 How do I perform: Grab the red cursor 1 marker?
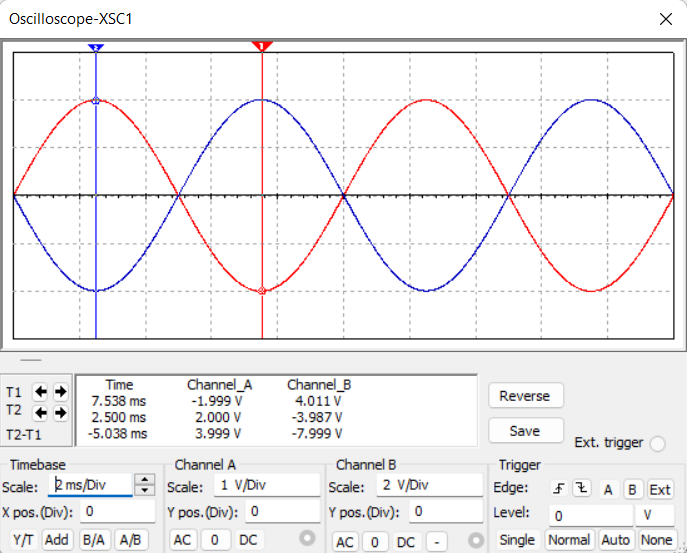pos(262,46)
